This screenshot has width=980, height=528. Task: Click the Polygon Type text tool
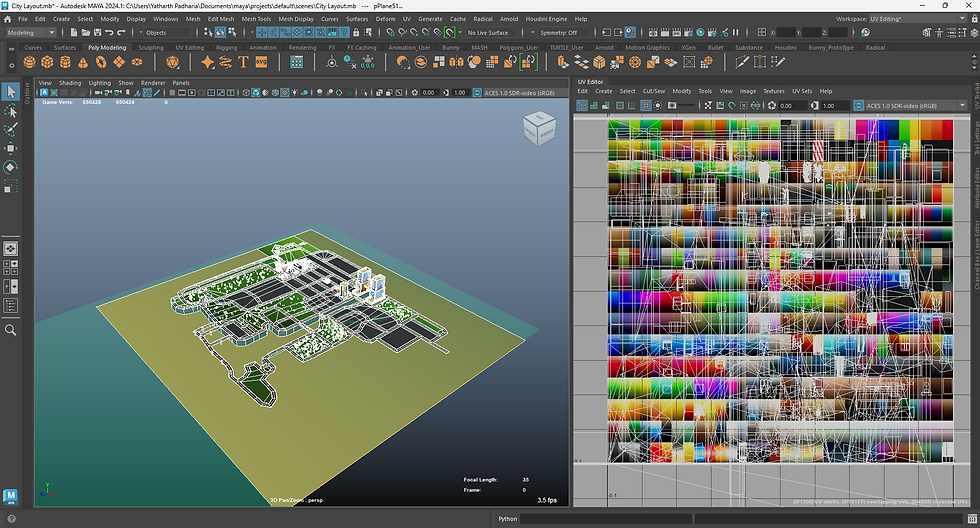(243, 62)
